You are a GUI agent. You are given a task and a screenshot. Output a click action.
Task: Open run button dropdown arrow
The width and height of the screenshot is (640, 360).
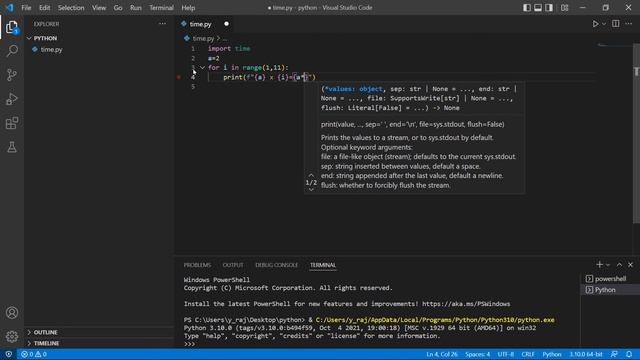click(604, 24)
